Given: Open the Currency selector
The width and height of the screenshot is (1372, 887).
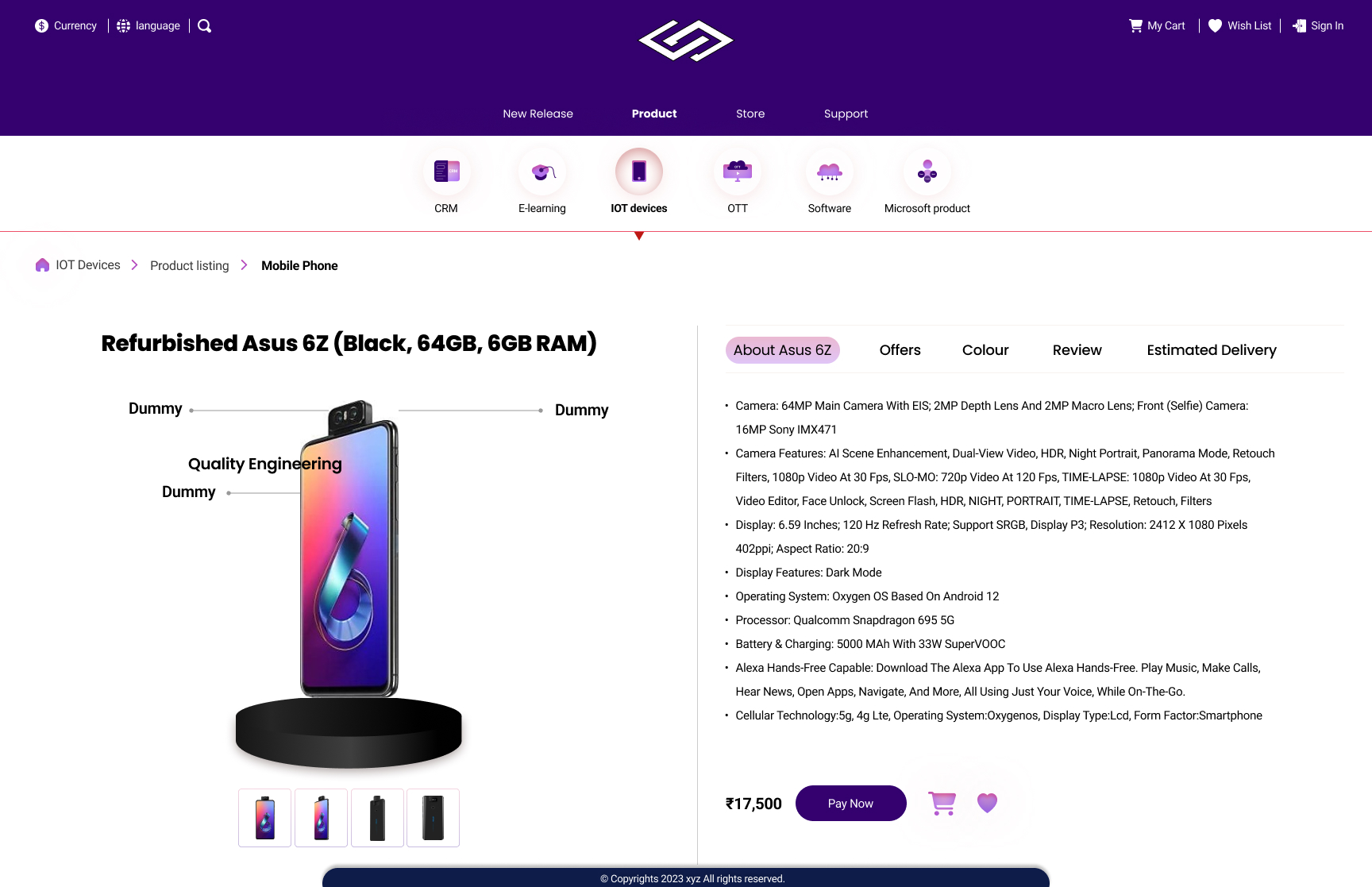Looking at the screenshot, I should point(66,26).
